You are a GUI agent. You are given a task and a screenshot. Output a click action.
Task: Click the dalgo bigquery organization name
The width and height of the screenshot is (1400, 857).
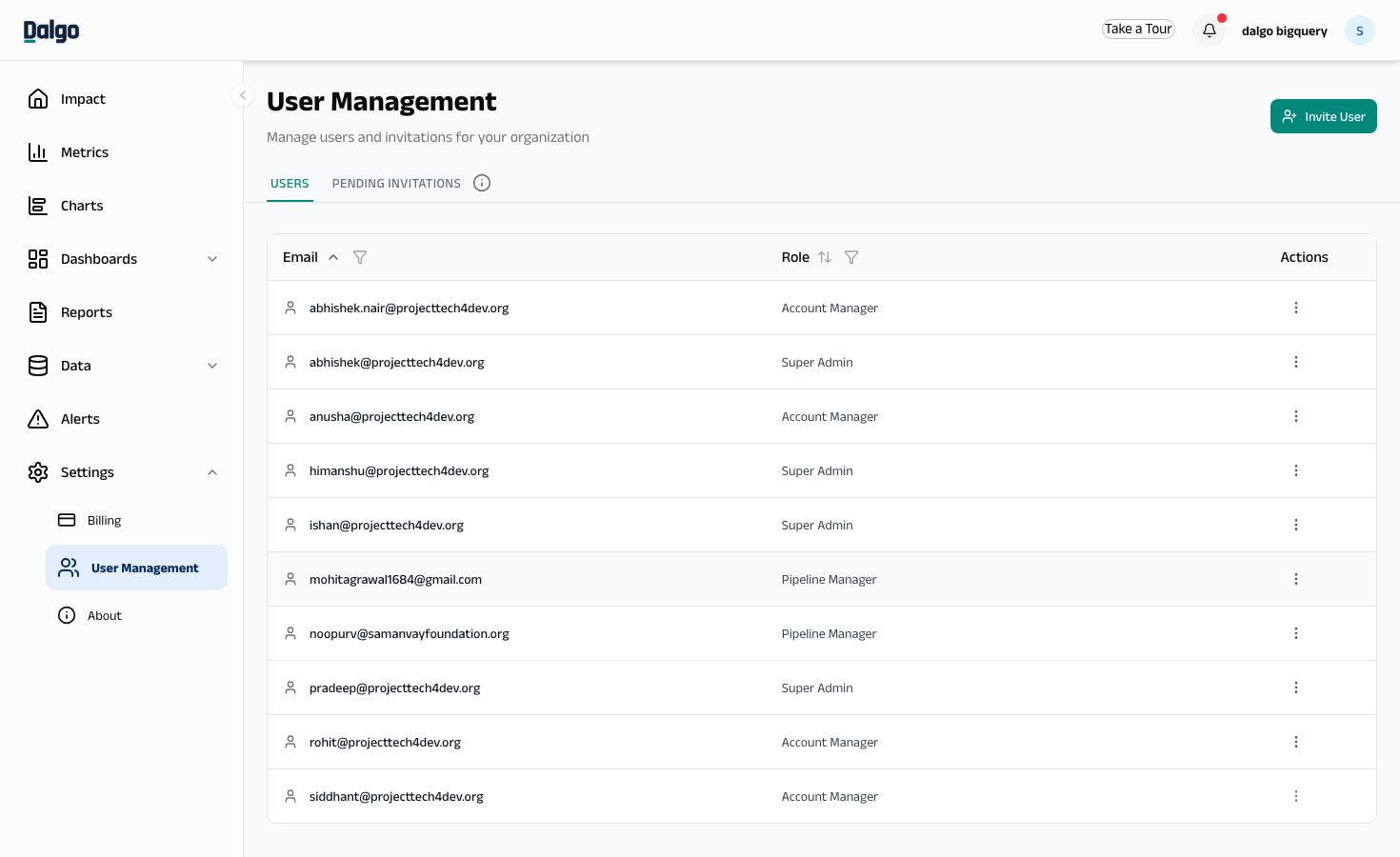click(x=1284, y=30)
